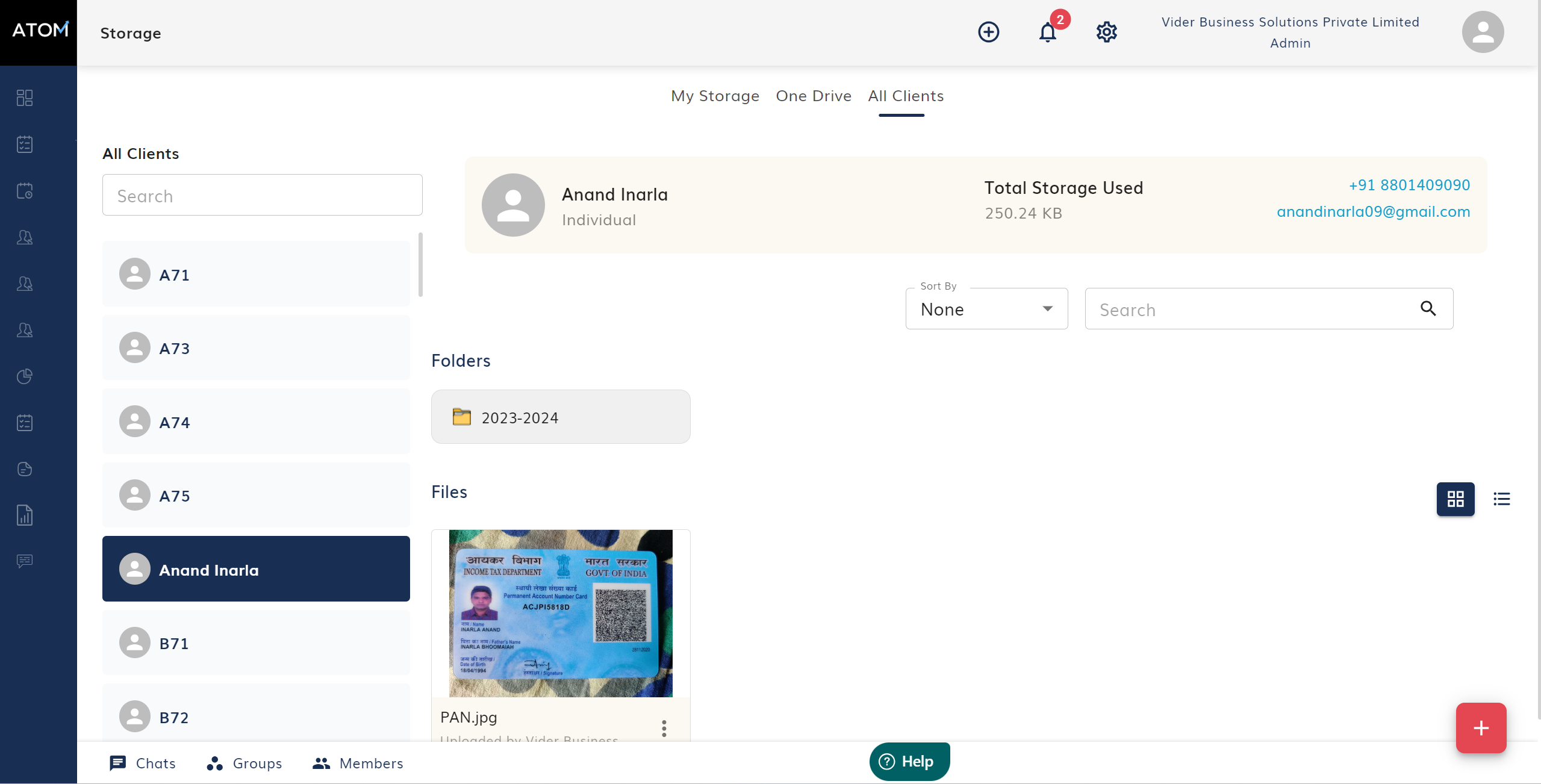Viewport: 1541px width, 784px height.
Task: Click the pie chart icon in sidebar
Action: pyautogui.click(x=25, y=376)
